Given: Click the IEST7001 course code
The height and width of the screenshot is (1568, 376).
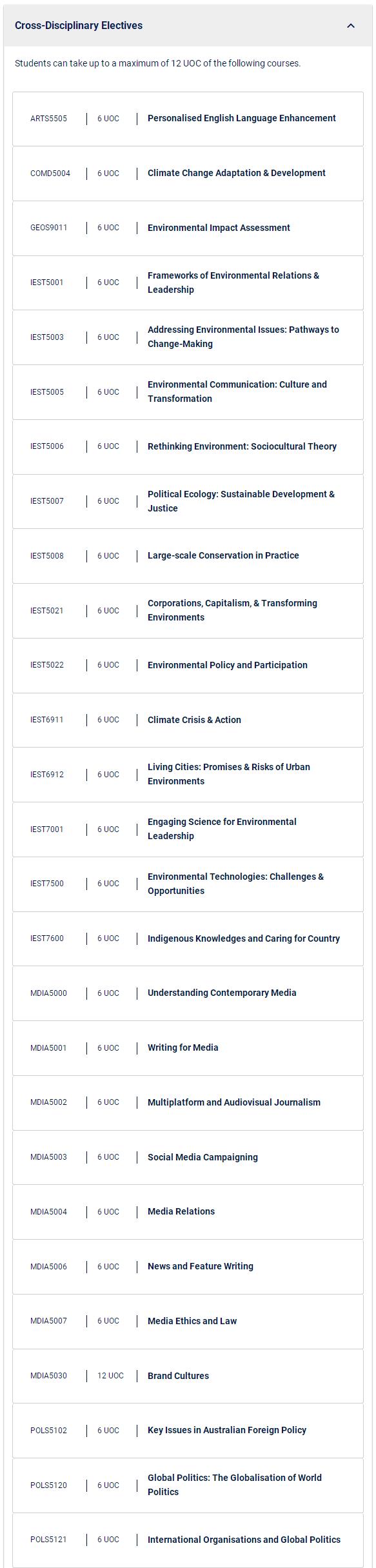Looking at the screenshot, I should click(47, 829).
